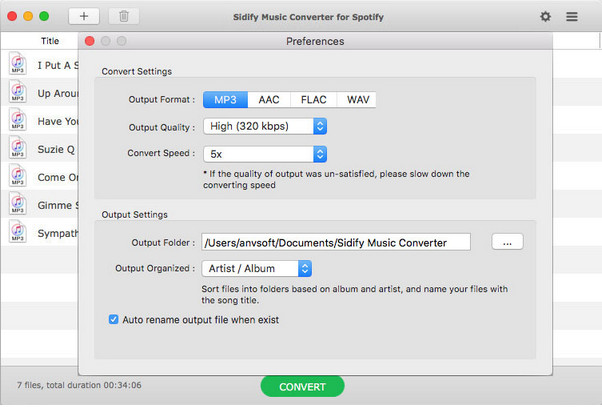Image resolution: width=602 pixels, height=407 pixels.
Task: Click MP3 file icon beside 'Come O'
Action: point(18,176)
